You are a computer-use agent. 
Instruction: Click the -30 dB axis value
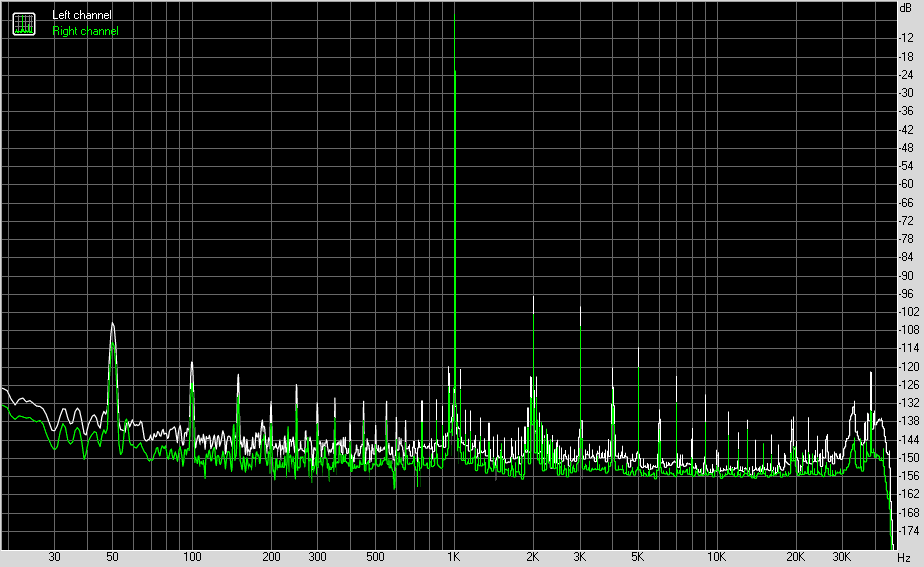906,93
